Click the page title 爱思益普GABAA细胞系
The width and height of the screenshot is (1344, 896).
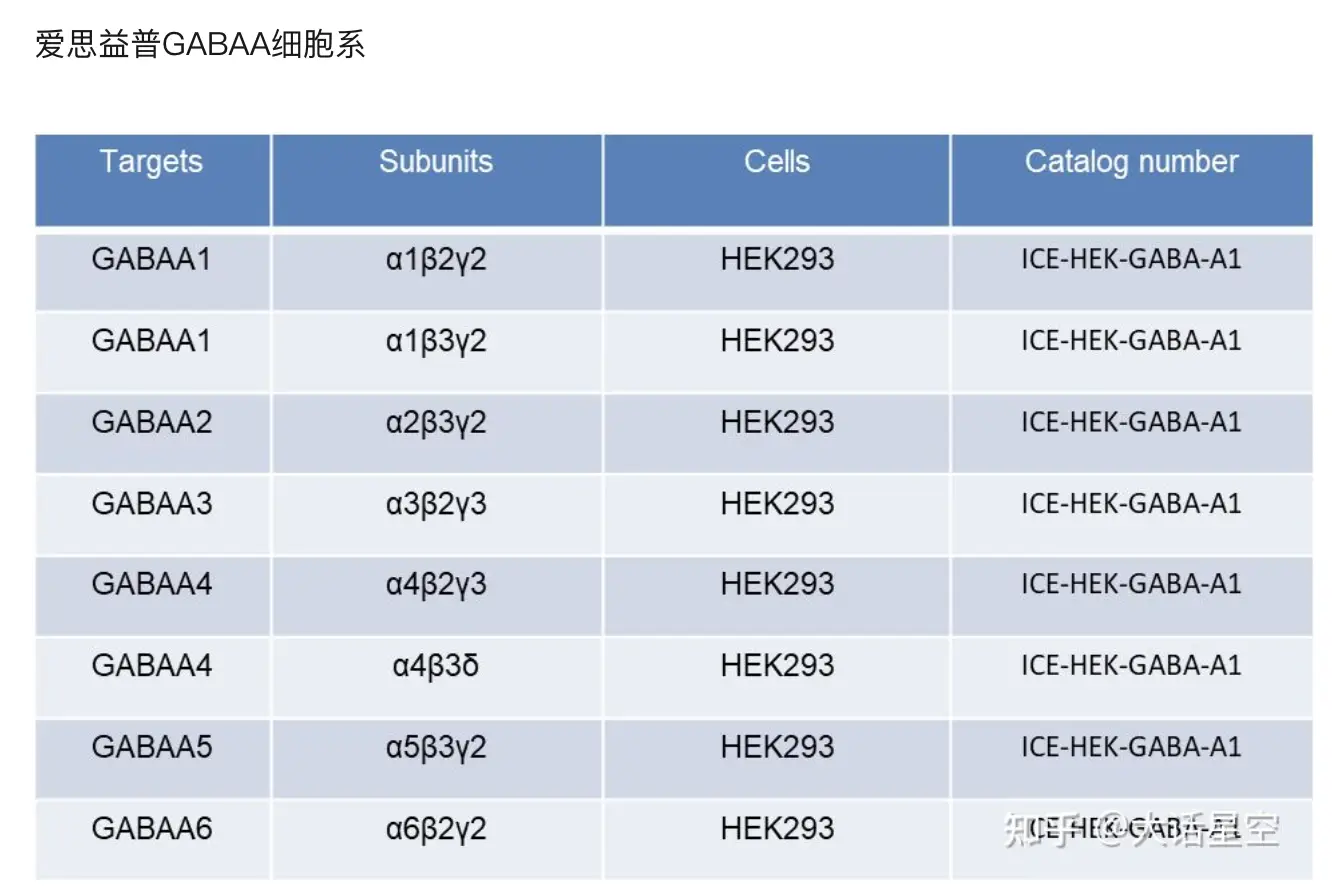point(201,45)
